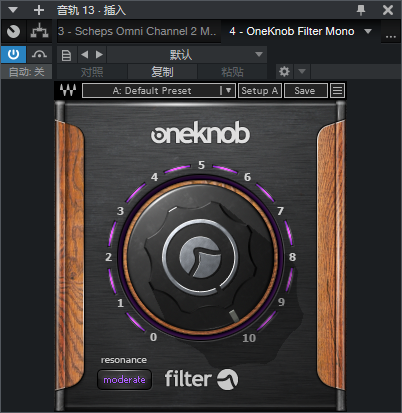Toggle the resonance moderate button
The width and height of the screenshot is (402, 413).
pyautogui.click(x=124, y=380)
